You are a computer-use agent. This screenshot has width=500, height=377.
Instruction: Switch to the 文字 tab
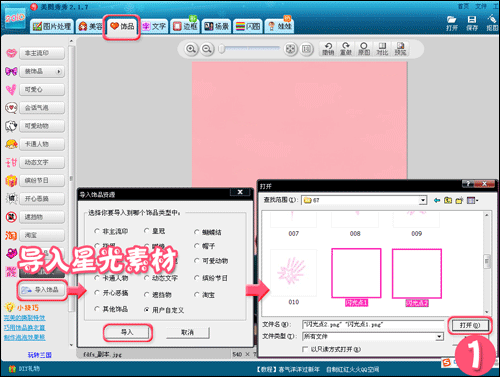(154, 26)
